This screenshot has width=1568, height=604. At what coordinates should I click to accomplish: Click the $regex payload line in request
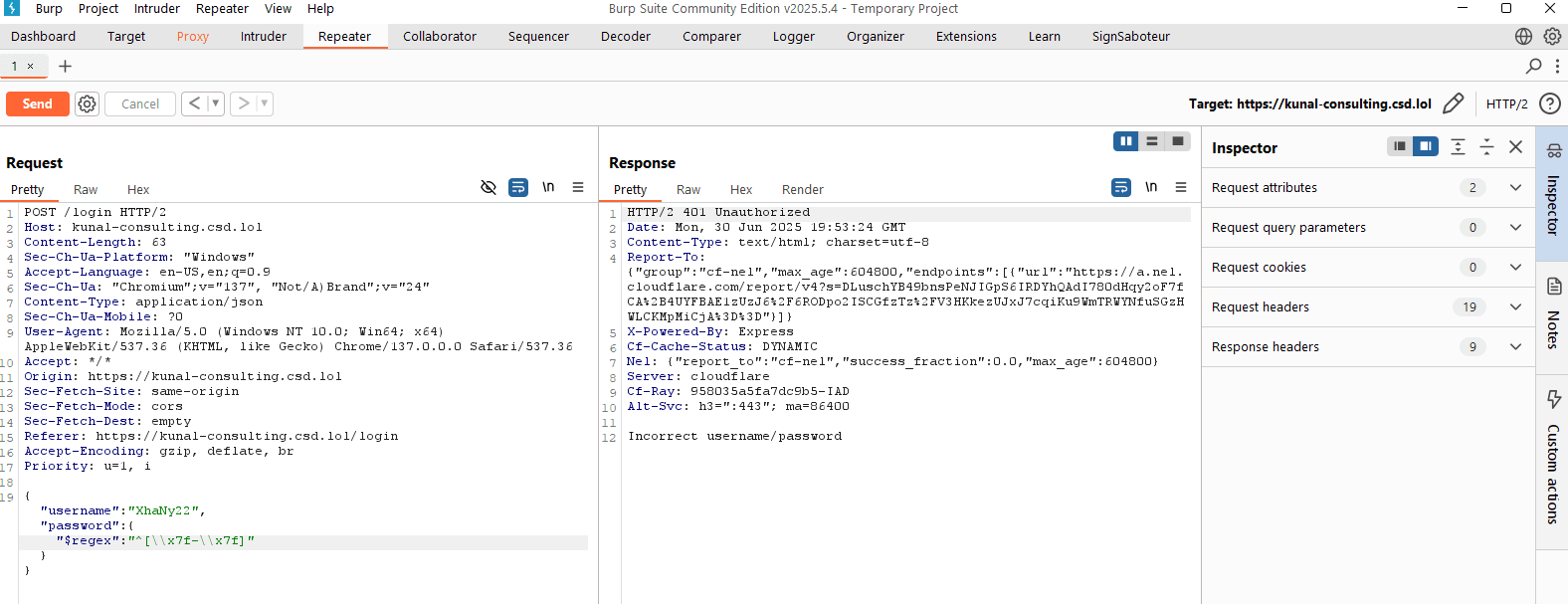(x=155, y=541)
